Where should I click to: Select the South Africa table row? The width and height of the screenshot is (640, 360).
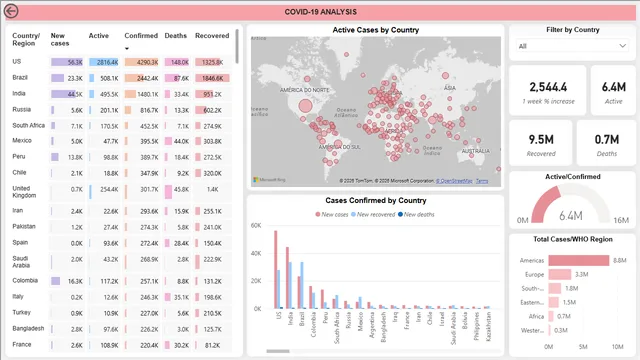coord(121,125)
